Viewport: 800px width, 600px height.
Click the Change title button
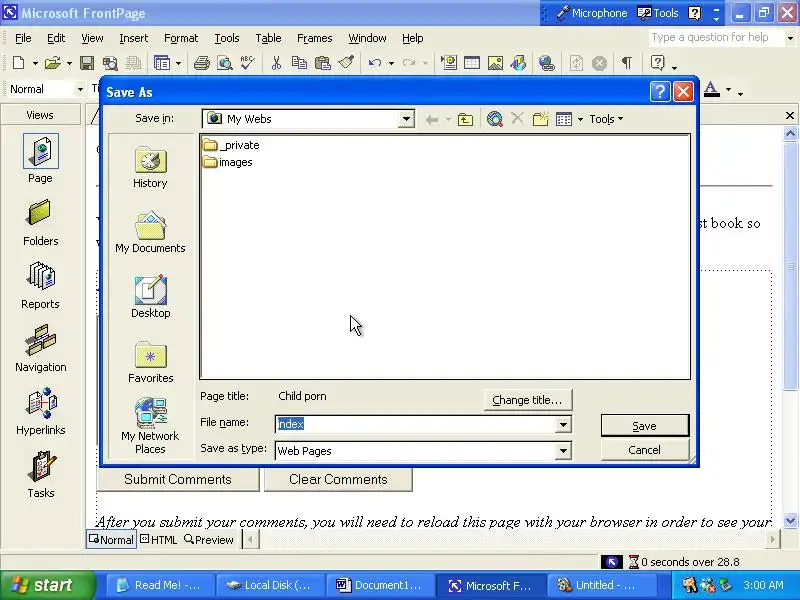click(x=527, y=401)
